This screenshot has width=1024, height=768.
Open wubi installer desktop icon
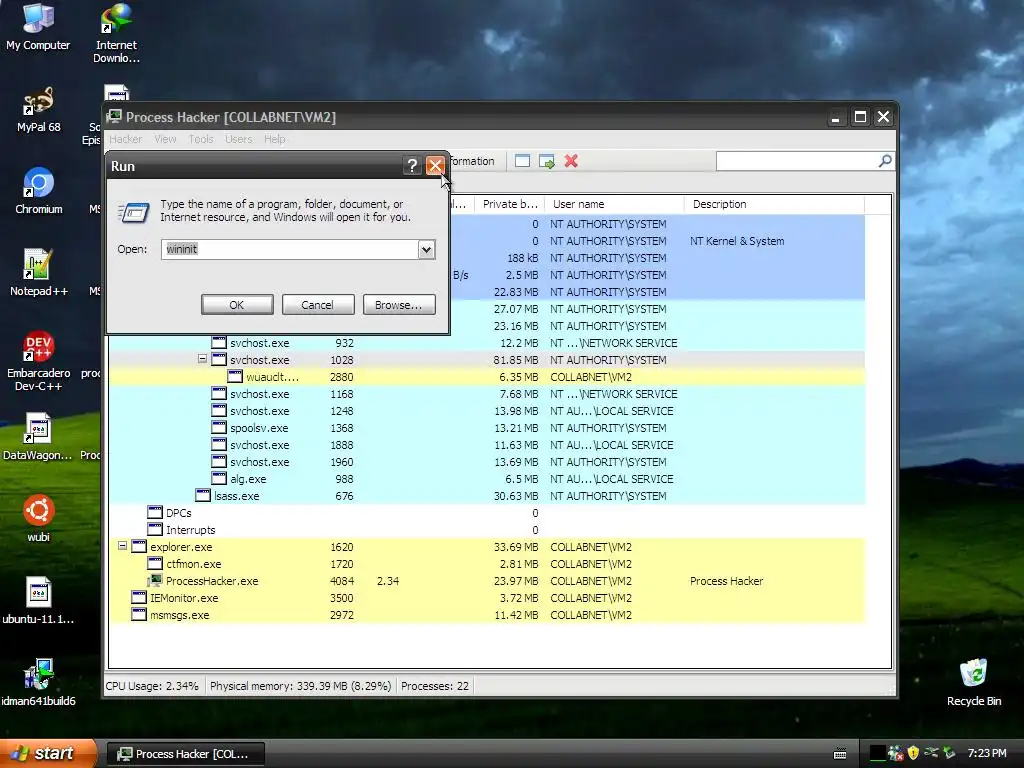coord(39,519)
